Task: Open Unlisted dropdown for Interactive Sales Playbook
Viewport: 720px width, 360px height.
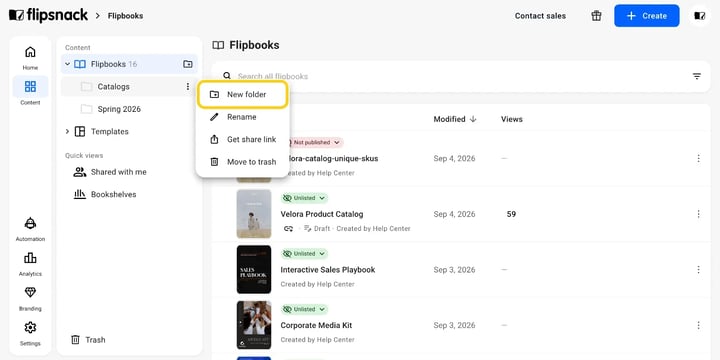Action: 304,253
